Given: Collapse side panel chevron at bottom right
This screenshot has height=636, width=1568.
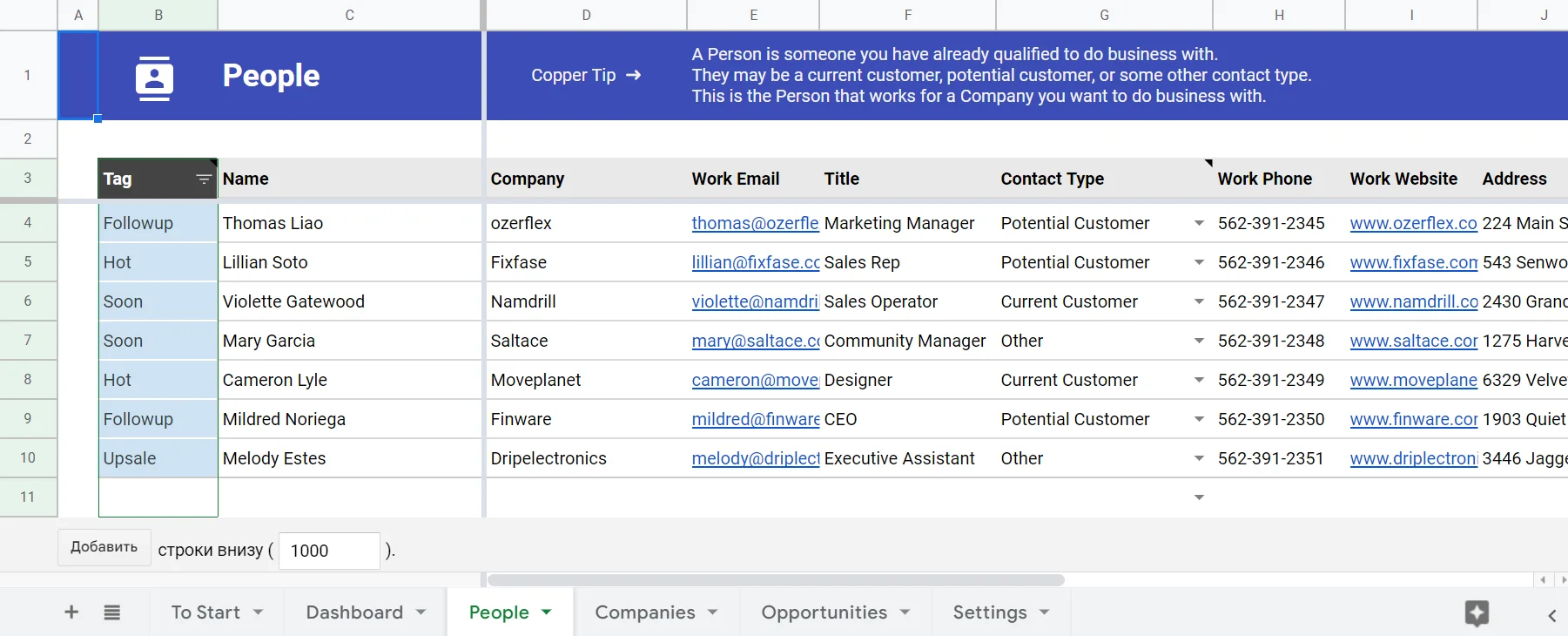Looking at the screenshot, I should point(1551,615).
